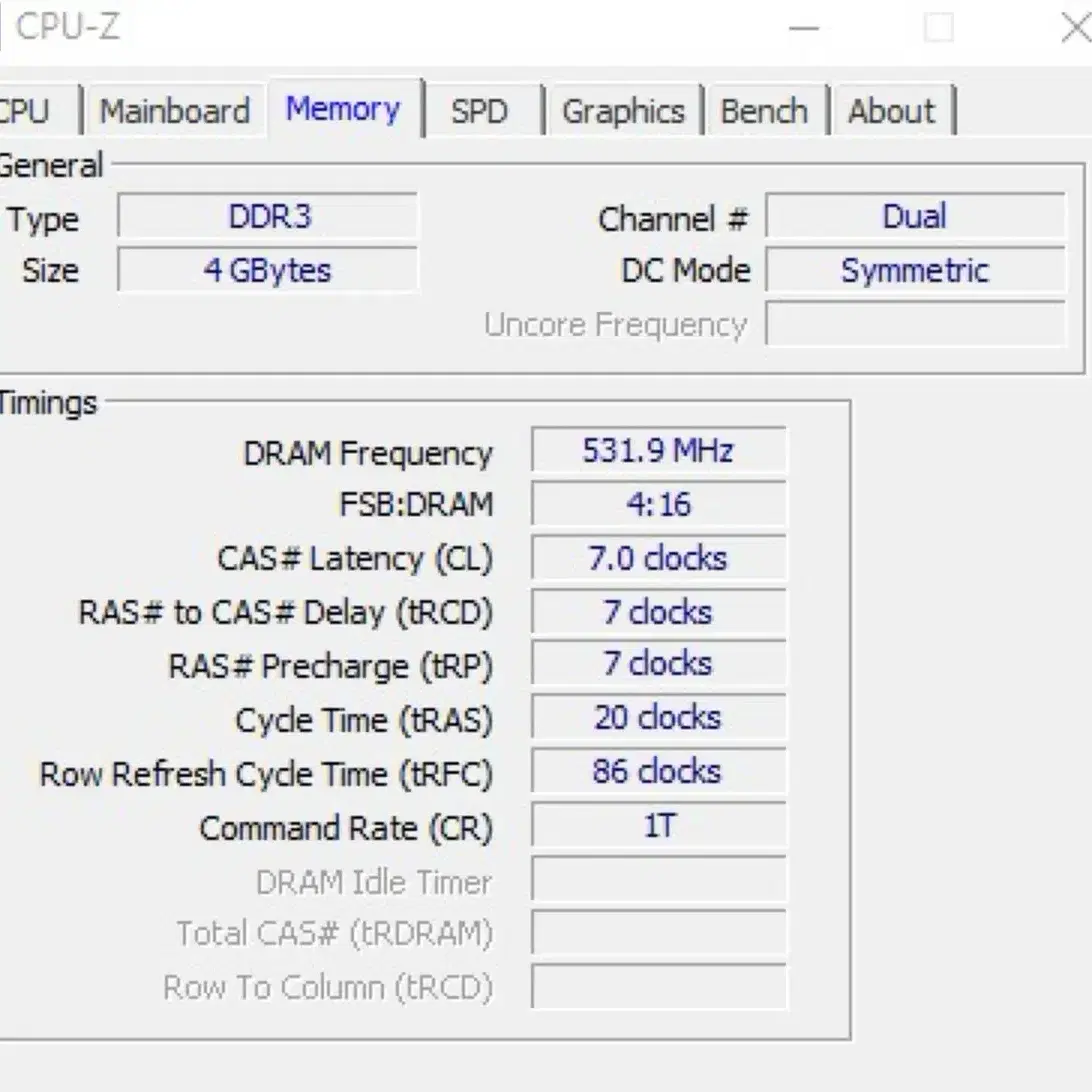Click the Timings group heading
Screen dimensions: 1092x1092
point(49,403)
